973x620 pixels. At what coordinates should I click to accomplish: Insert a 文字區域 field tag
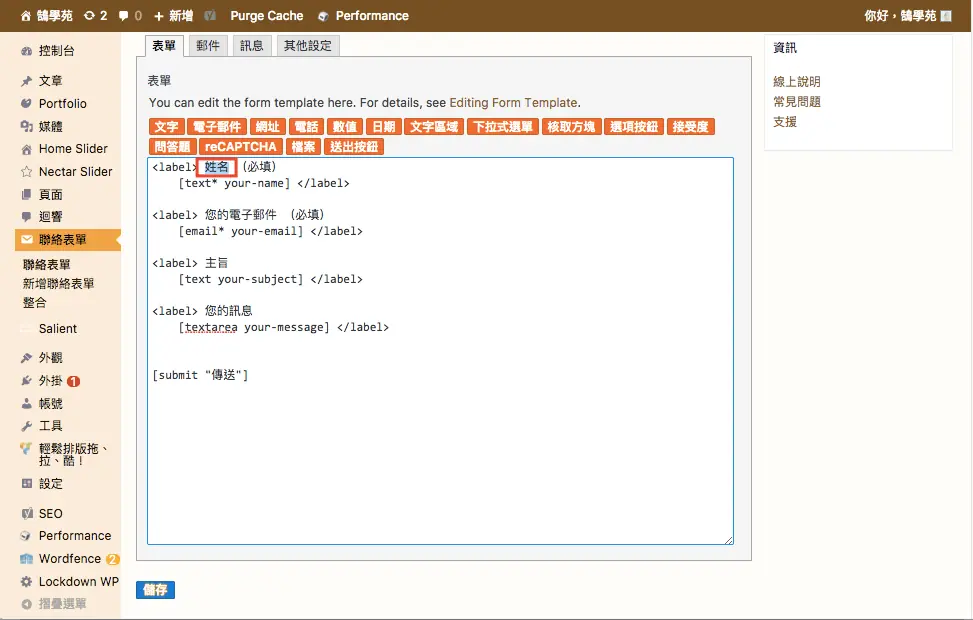(x=434, y=127)
